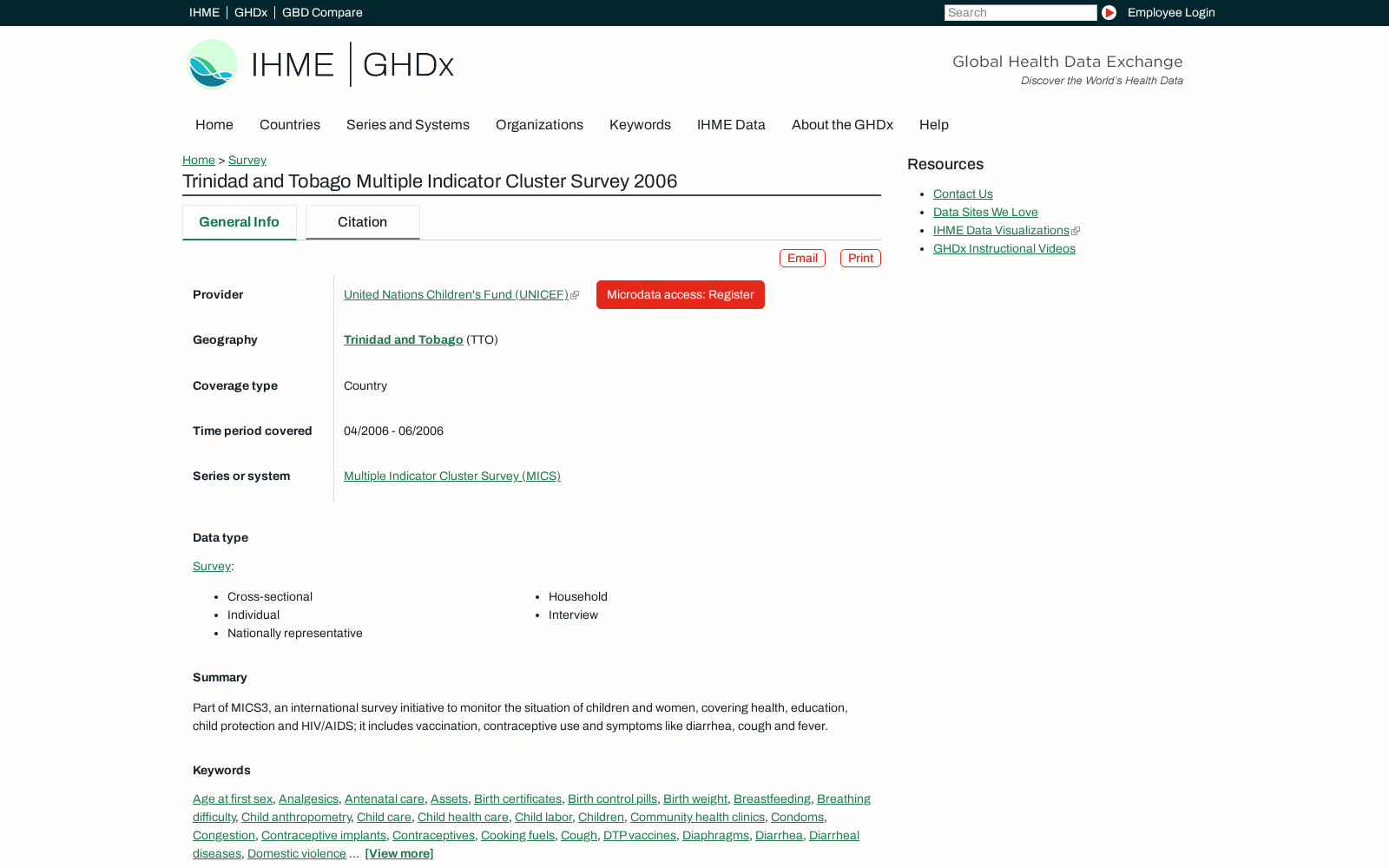The height and width of the screenshot is (868, 1389).
Task: Click the Birth weight keyword
Action: click(x=695, y=799)
